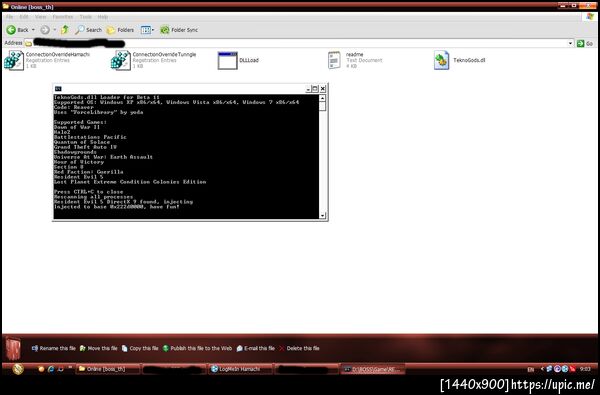Viewport: 600px width, 395px height.
Task: Click "Copy this file" task link
Action: click(140, 348)
